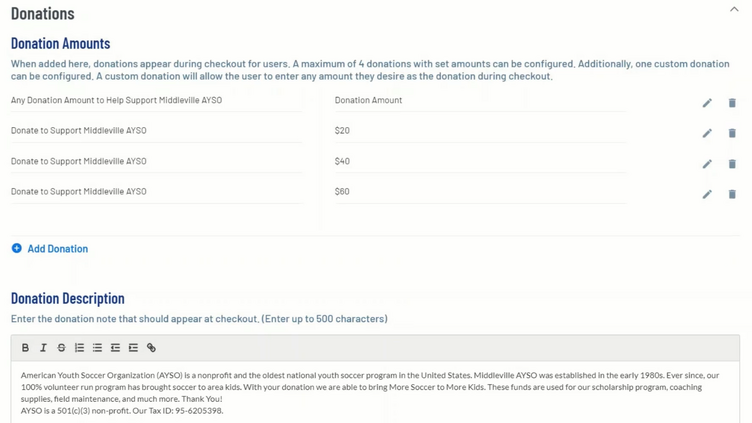Collapse the Donations section
The width and height of the screenshot is (752, 423).
click(x=735, y=9)
